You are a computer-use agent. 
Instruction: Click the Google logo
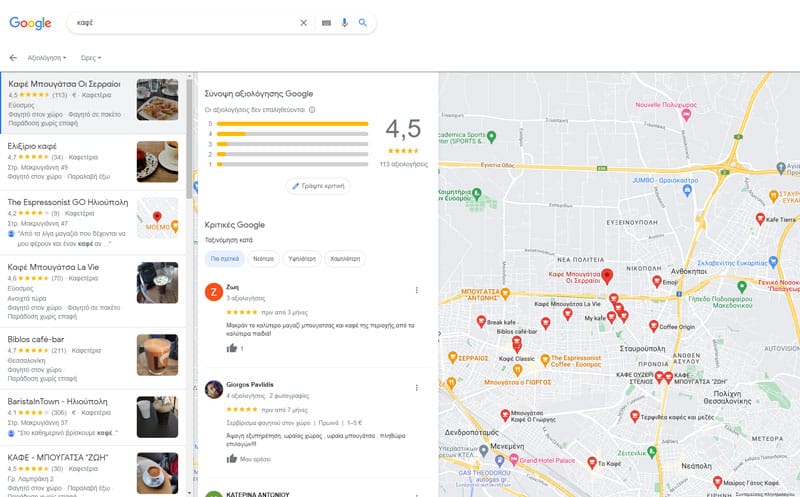[x=30, y=23]
